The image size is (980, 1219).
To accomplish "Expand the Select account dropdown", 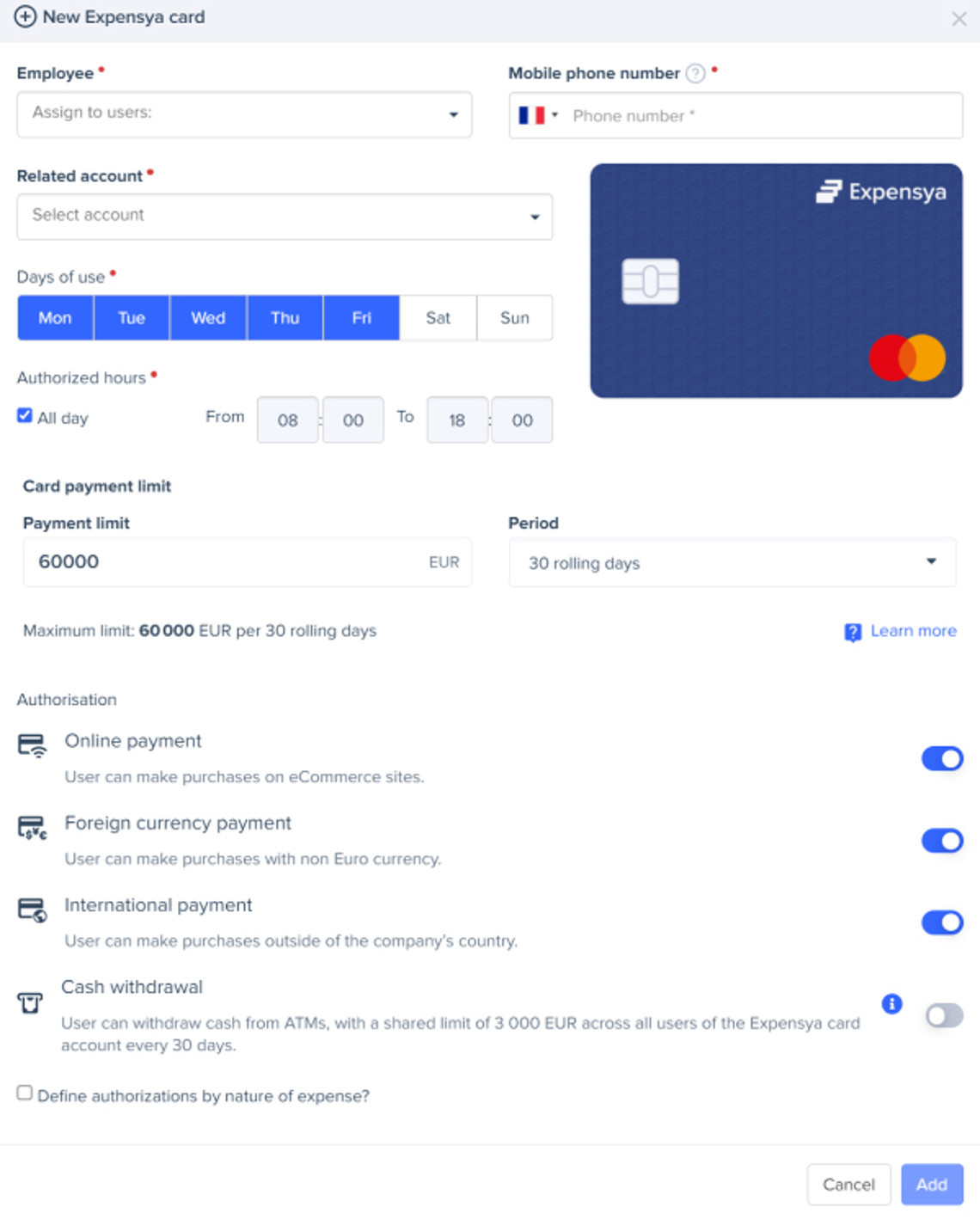I will tap(285, 217).
